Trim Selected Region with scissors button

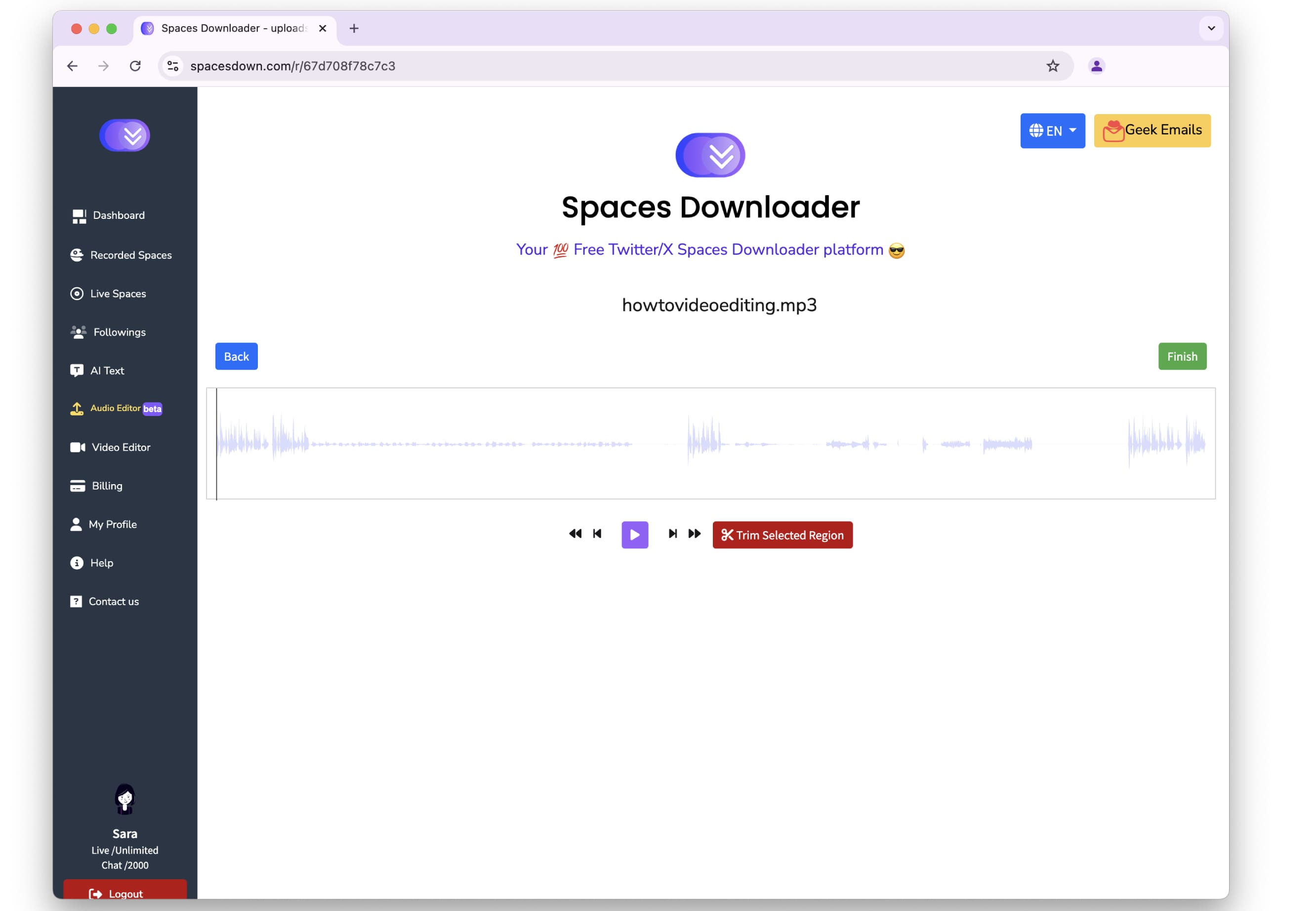pyautogui.click(x=782, y=535)
